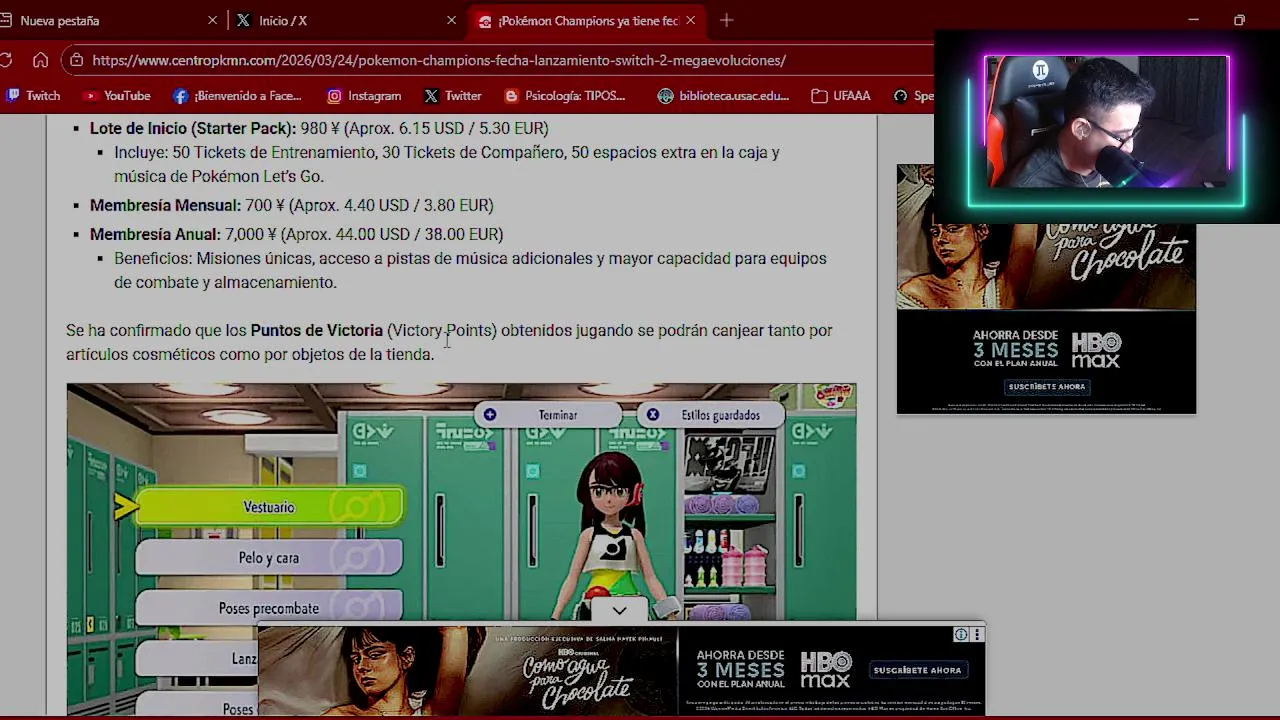
Task: Open the YouTube bookmark
Action: [x=116, y=96]
